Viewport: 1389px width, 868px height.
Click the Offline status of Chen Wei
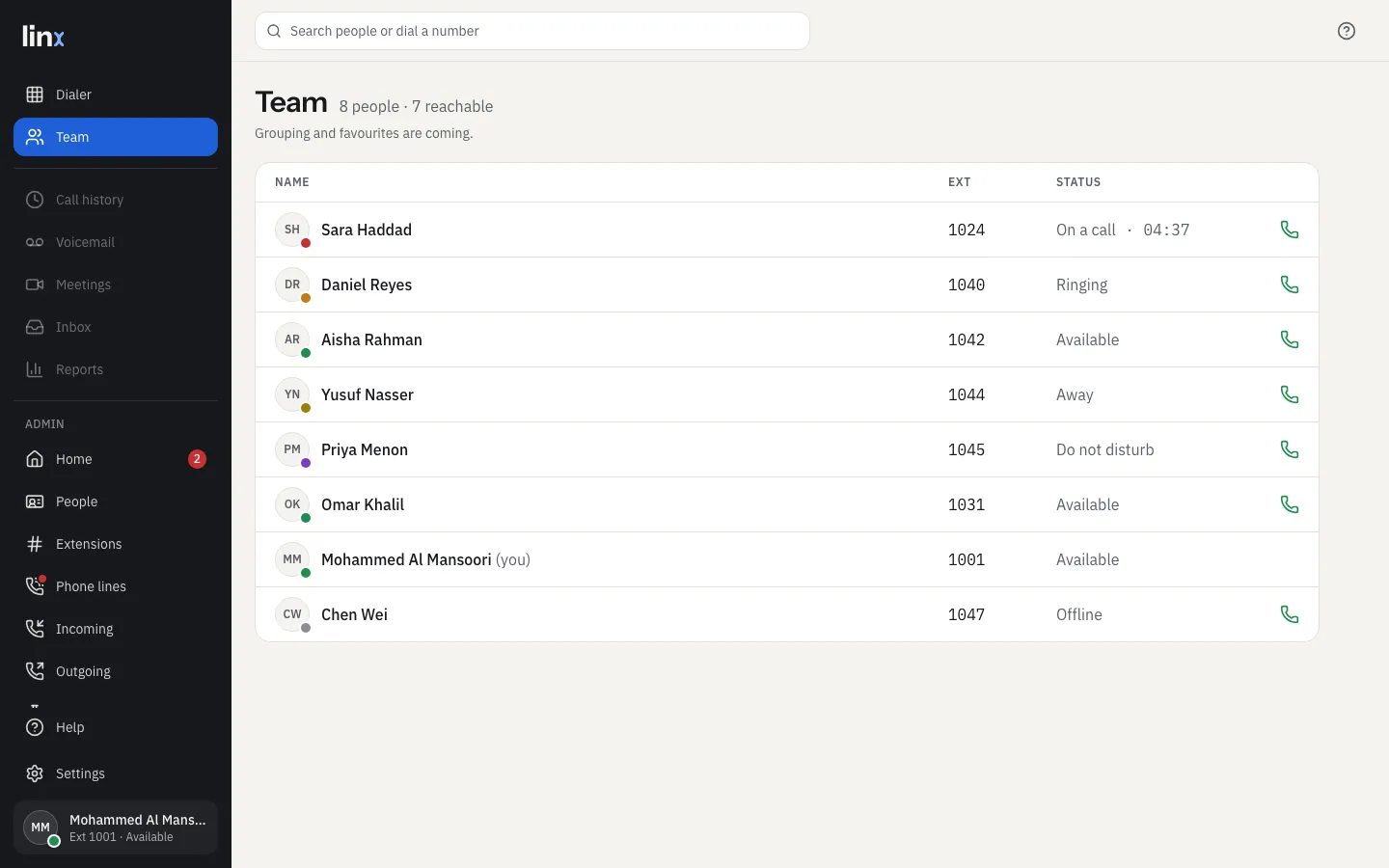pos(1079,614)
